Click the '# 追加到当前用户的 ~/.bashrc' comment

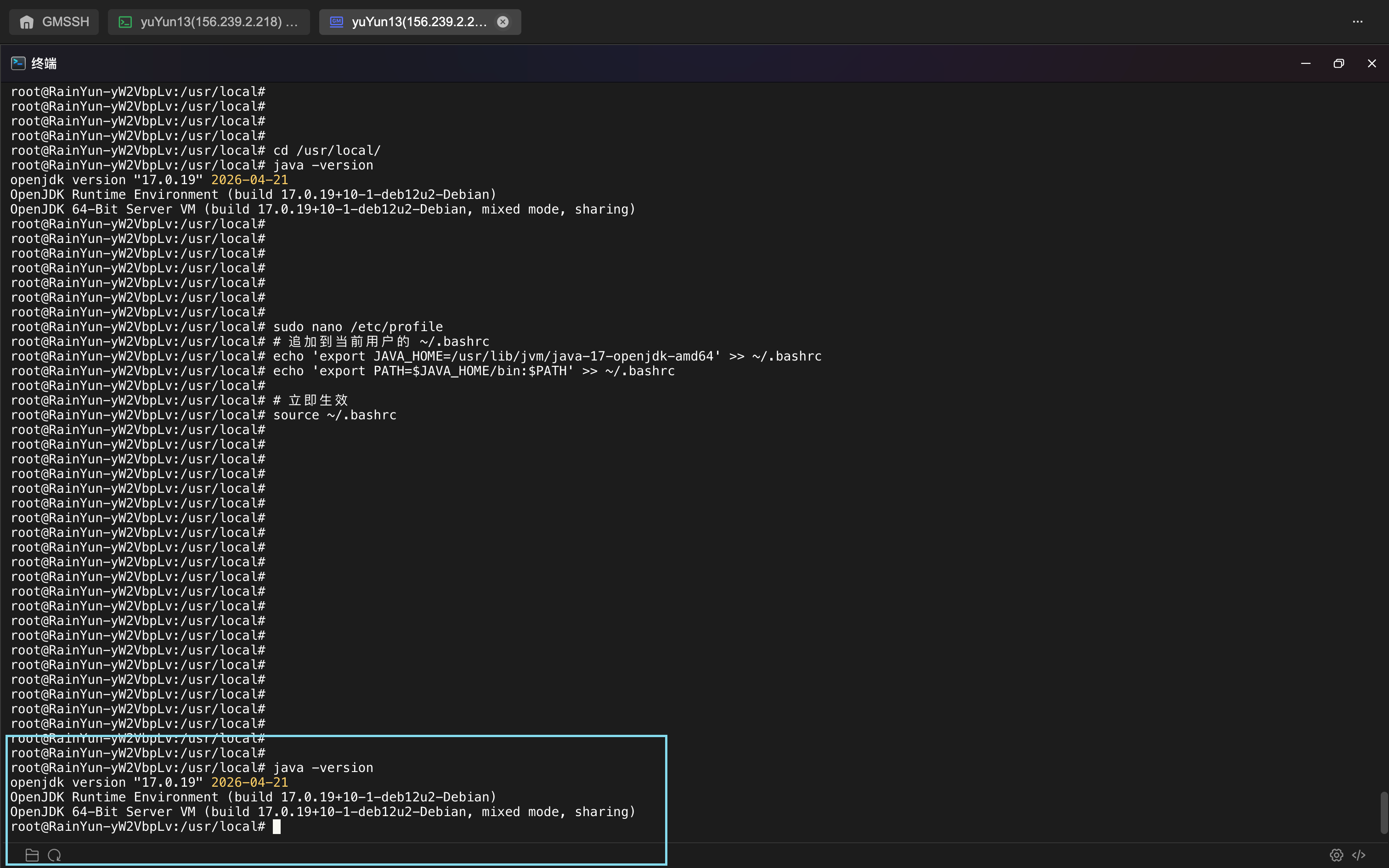pyautogui.click(x=381, y=342)
